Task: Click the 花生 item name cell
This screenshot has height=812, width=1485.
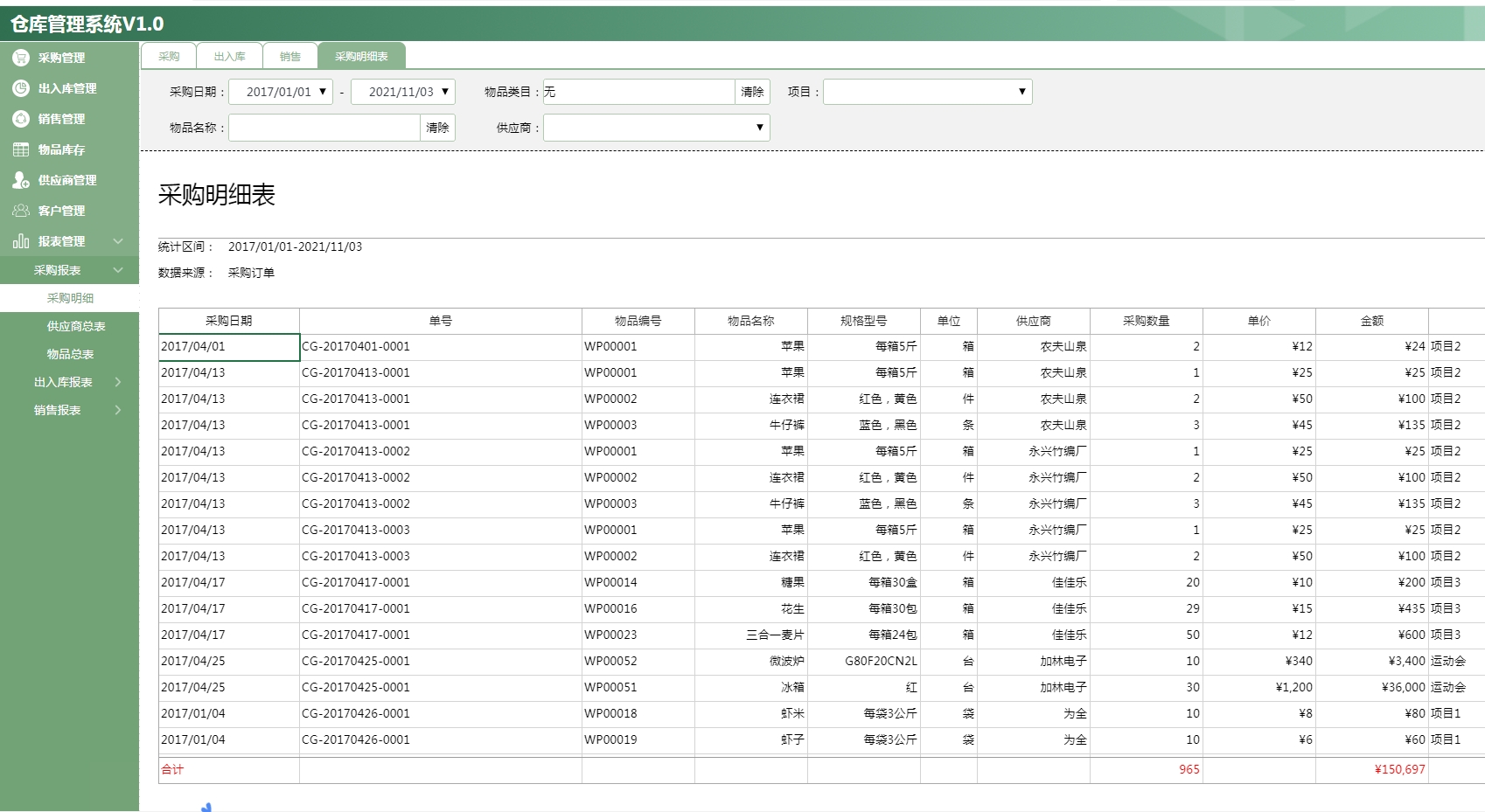Action: click(751, 609)
